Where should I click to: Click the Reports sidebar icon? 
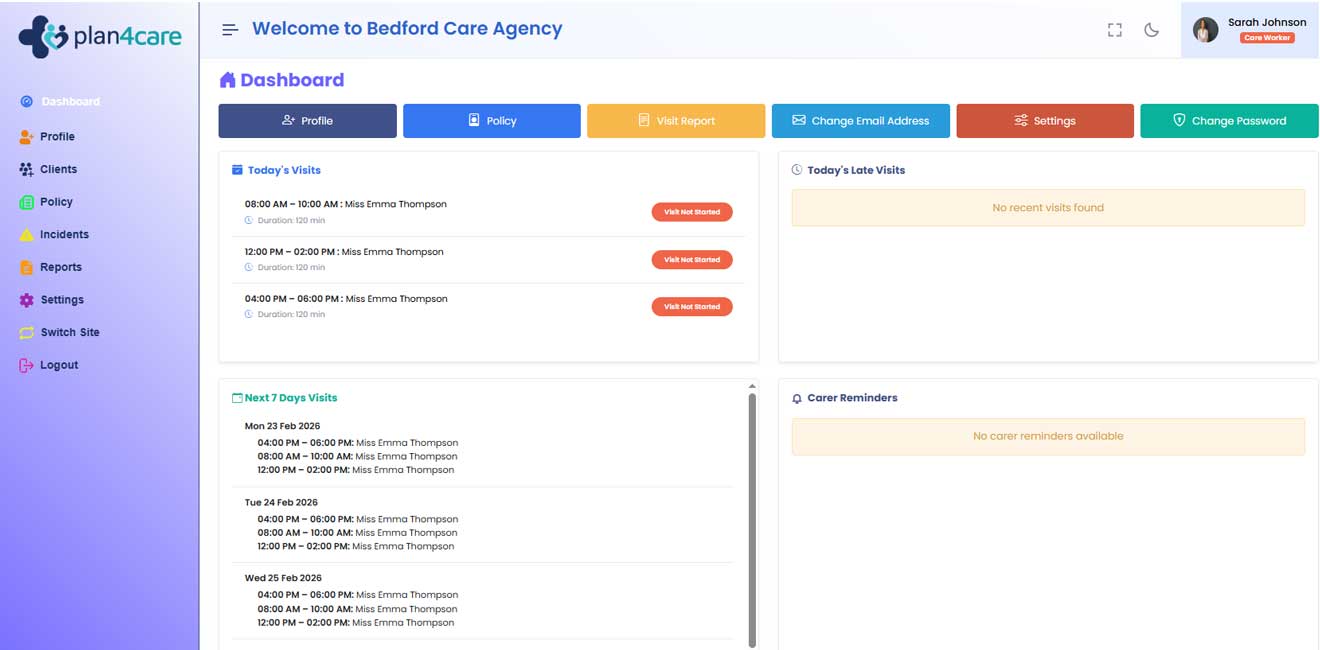tap(27, 268)
